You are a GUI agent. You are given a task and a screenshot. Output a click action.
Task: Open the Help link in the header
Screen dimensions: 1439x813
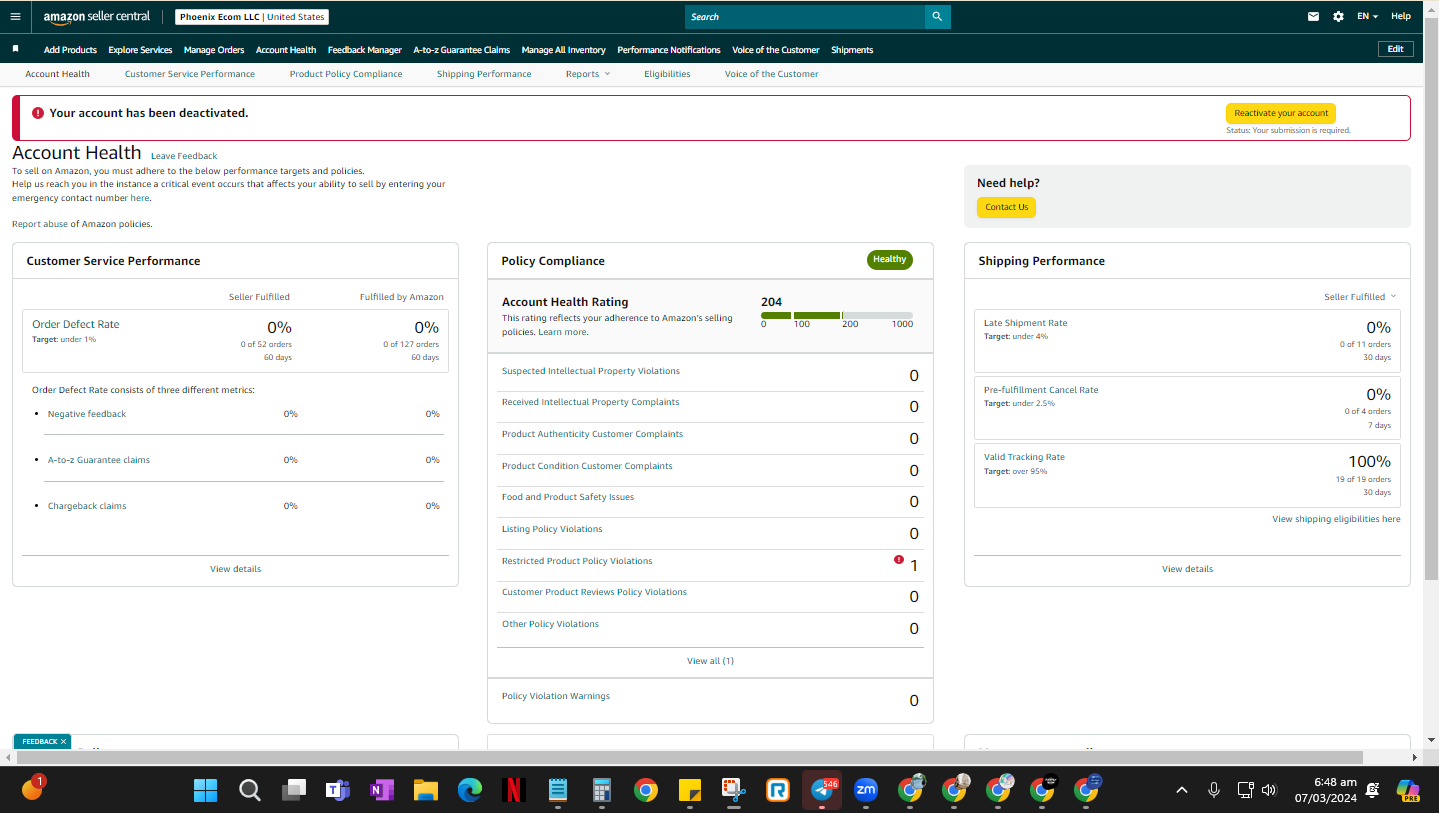(x=1401, y=16)
